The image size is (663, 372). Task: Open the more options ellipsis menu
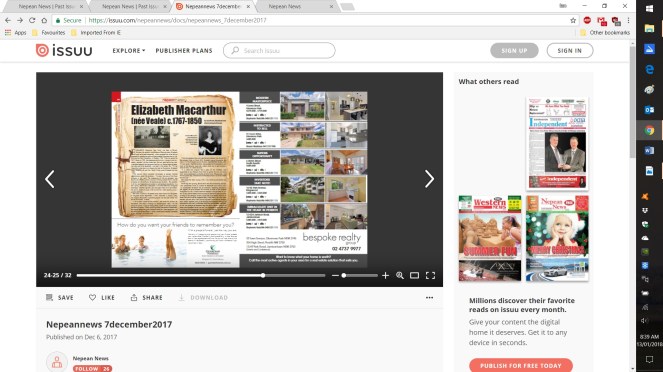(430, 298)
